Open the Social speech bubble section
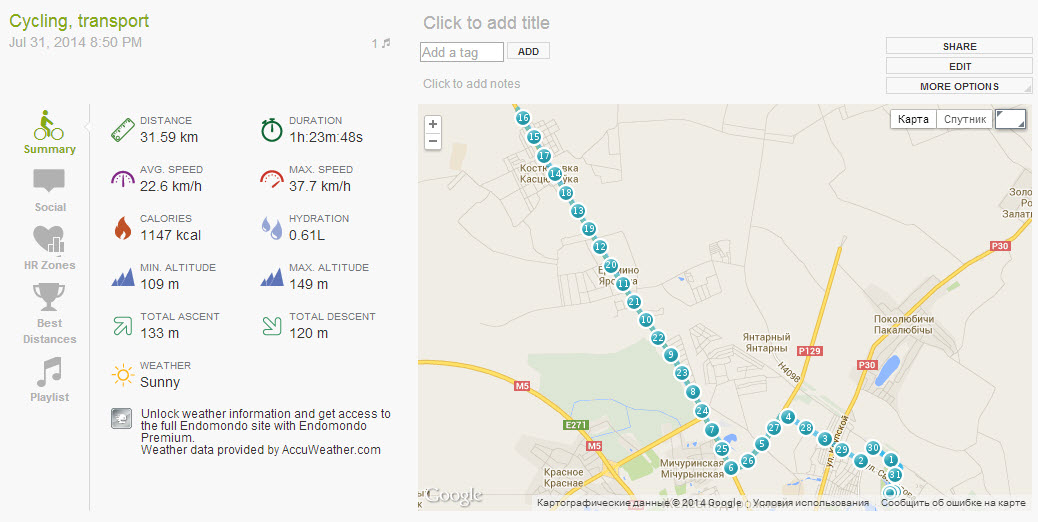The image size is (1038, 522). click(49, 182)
